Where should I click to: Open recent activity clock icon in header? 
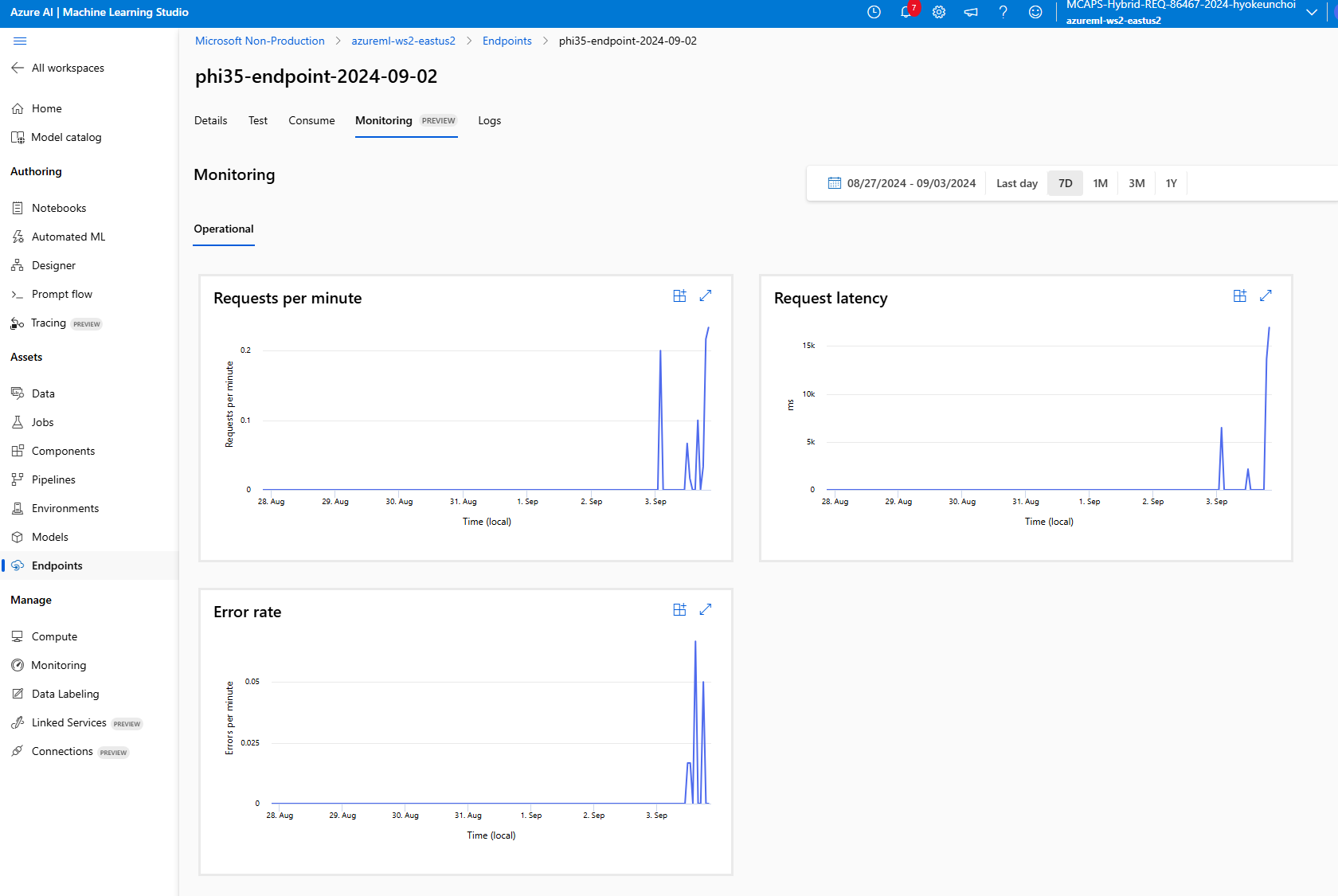(x=874, y=12)
